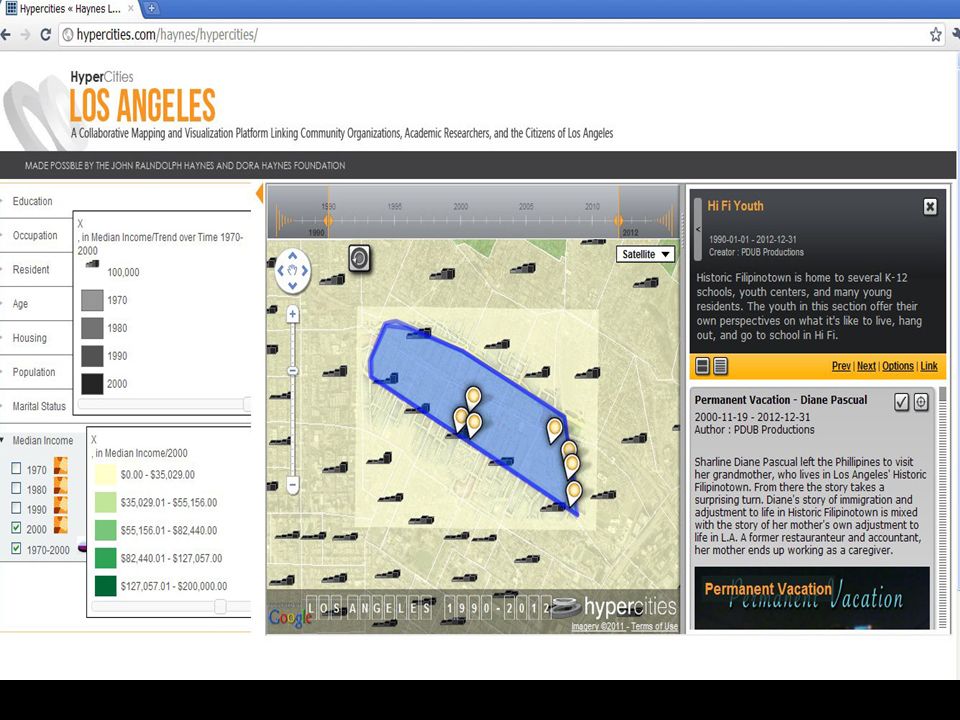
Task: Reload the page with refresh button
Action: pyautogui.click(x=45, y=35)
